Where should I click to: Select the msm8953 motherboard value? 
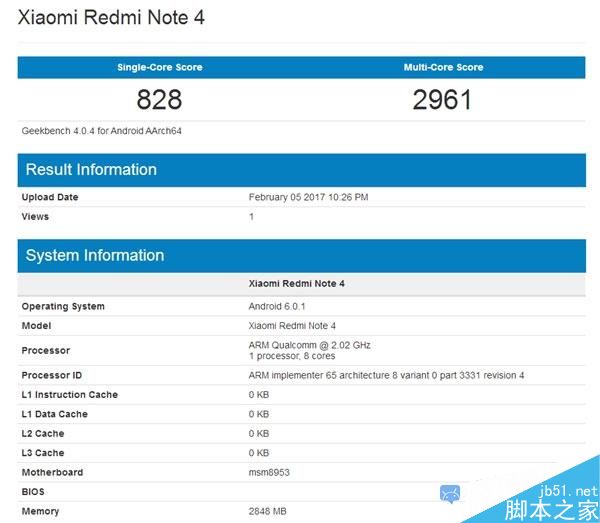point(269,472)
